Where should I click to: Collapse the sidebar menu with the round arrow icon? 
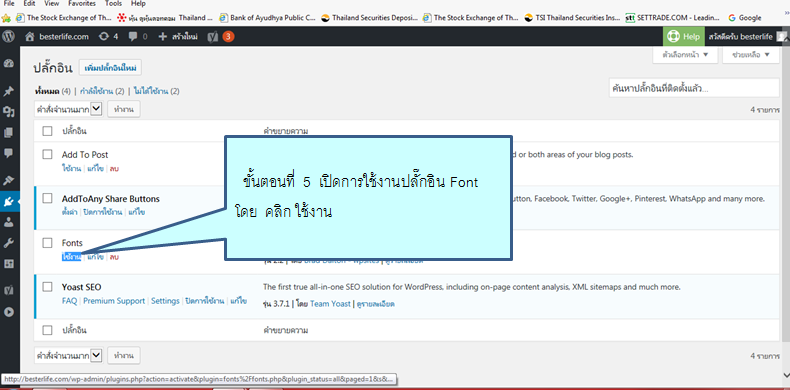point(9,311)
